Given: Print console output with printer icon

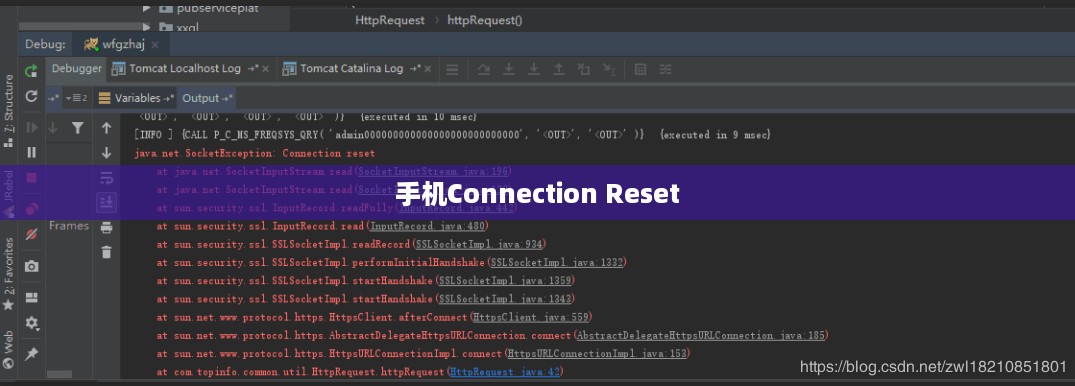Looking at the screenshot, I should [106, 228].
